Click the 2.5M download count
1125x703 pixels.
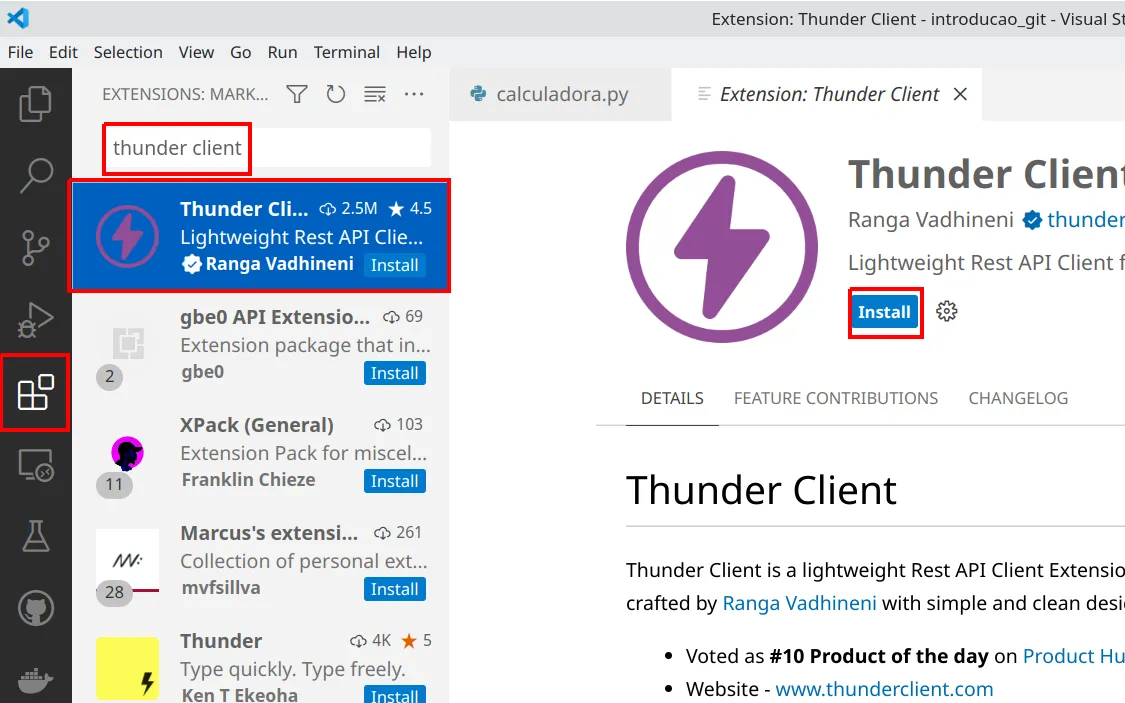tap(349, 209)
